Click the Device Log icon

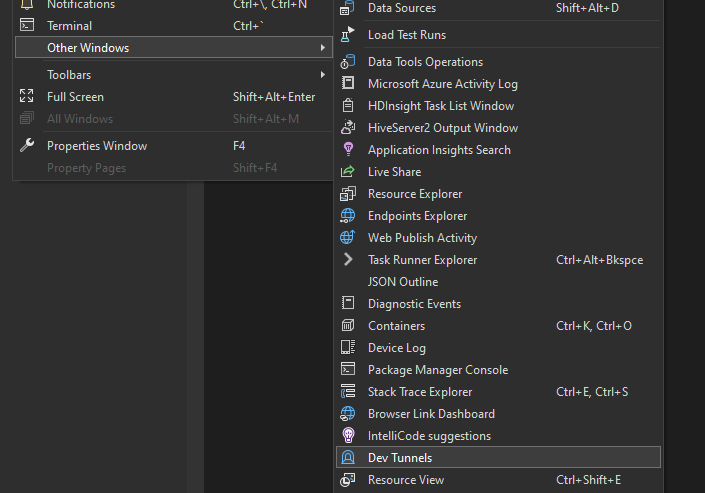coord(348,348)
